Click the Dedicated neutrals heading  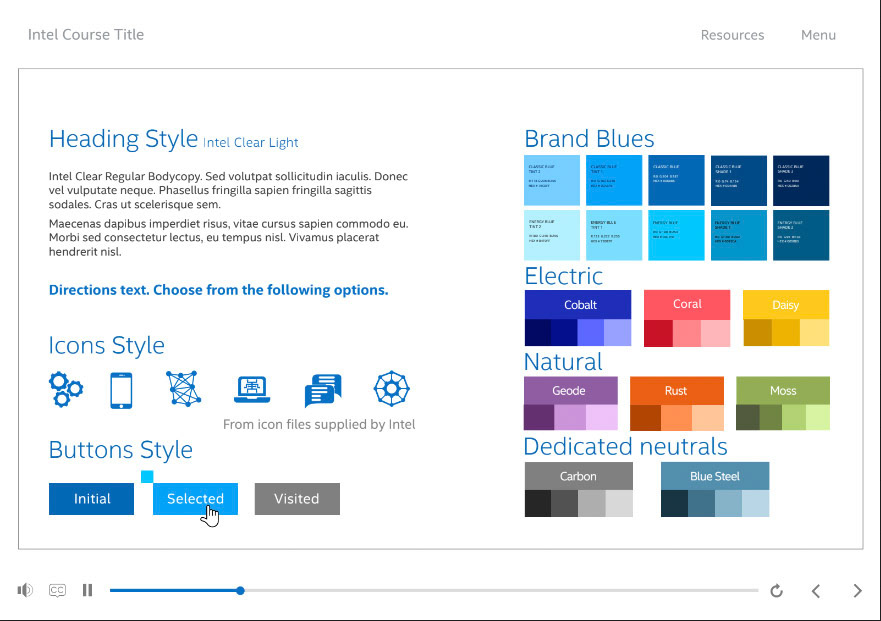click(x=625, y=447)
